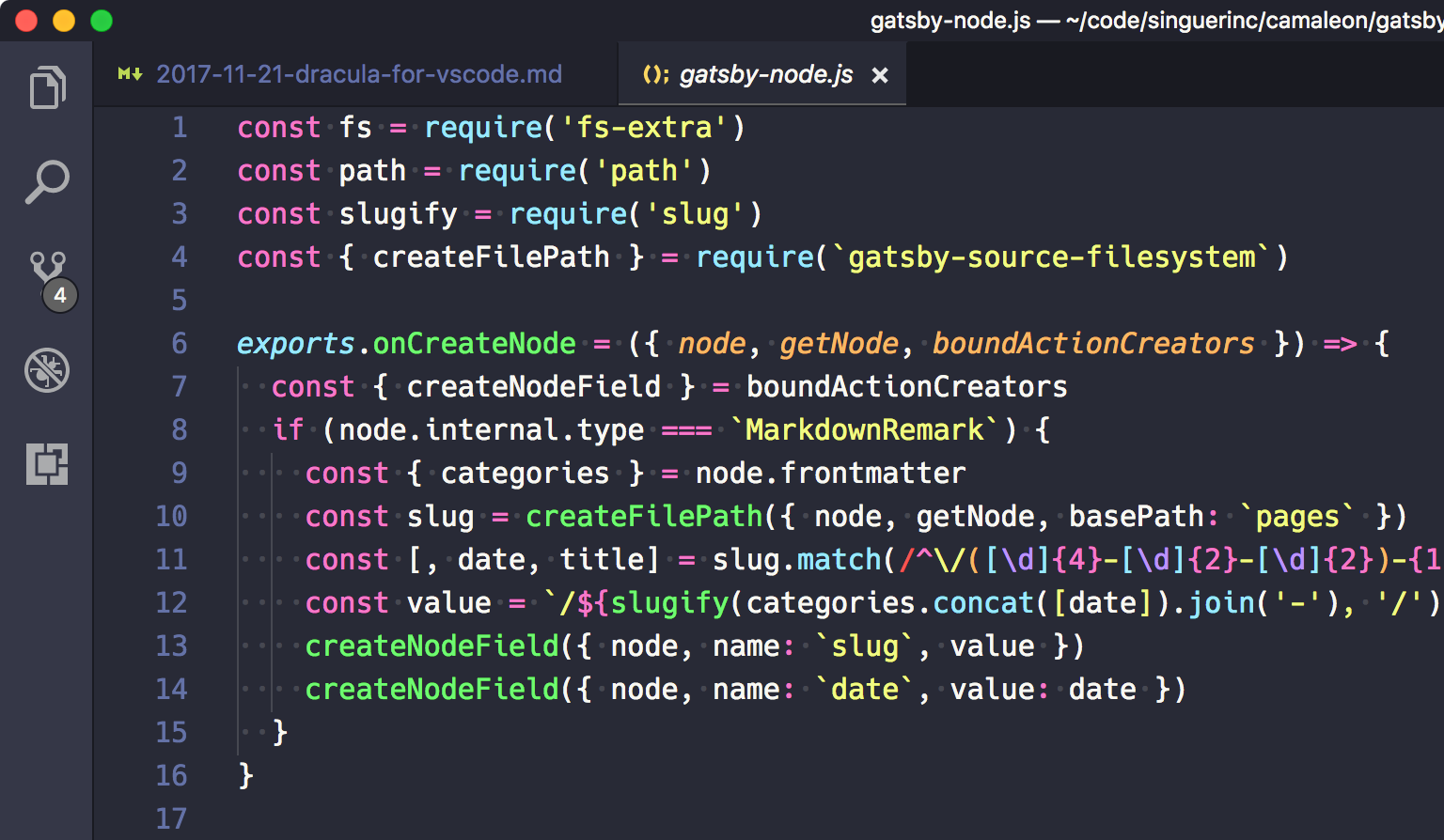Click line number 15 in the gutter
The width and height of the screenshot is (1444, 840).
pyautogui.click(x=171, y=732)
